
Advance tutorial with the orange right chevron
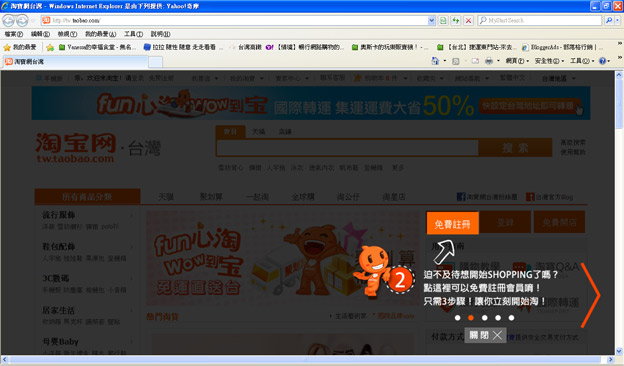coord(591,295)
